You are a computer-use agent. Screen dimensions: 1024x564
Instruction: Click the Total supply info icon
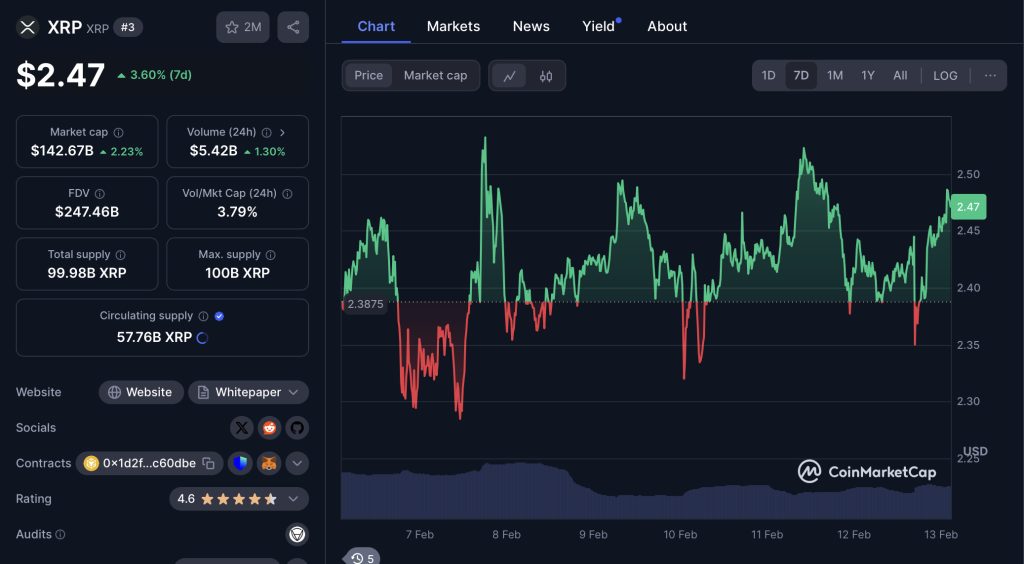[x=120, y=255]
